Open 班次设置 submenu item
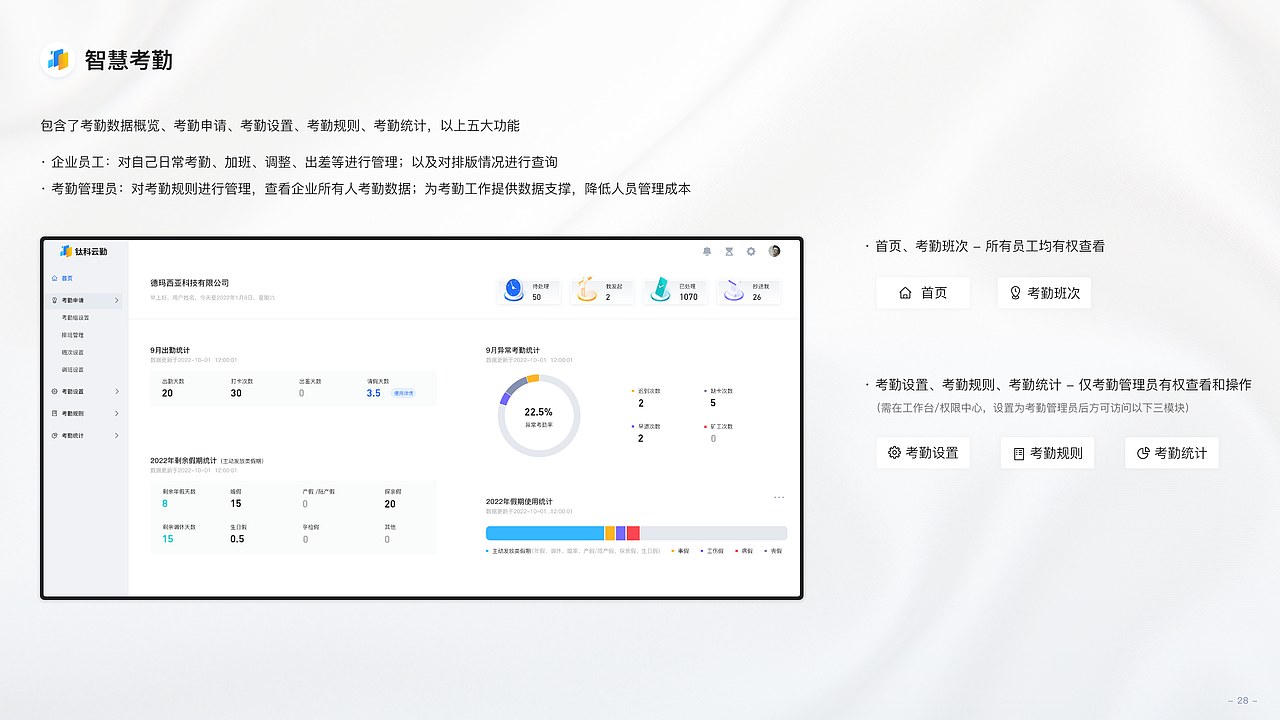The width and height of the screenshot is (1280, 720). pyautogui.click(x=72, y=352)
